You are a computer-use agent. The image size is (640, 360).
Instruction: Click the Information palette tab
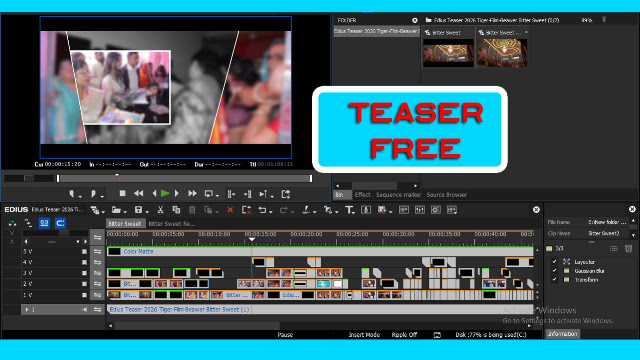(x=562, y=334)
